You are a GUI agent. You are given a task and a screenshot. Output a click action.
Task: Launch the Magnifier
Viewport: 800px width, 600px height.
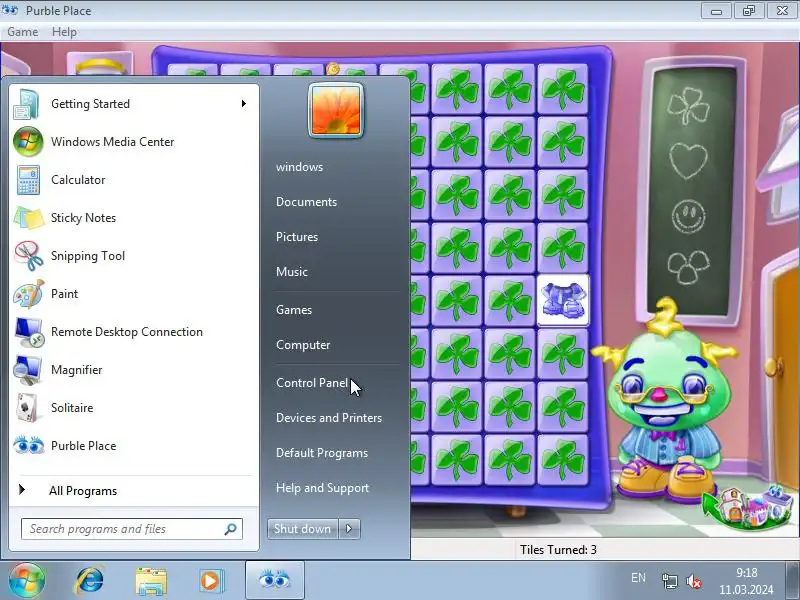(x=133, y=370)
